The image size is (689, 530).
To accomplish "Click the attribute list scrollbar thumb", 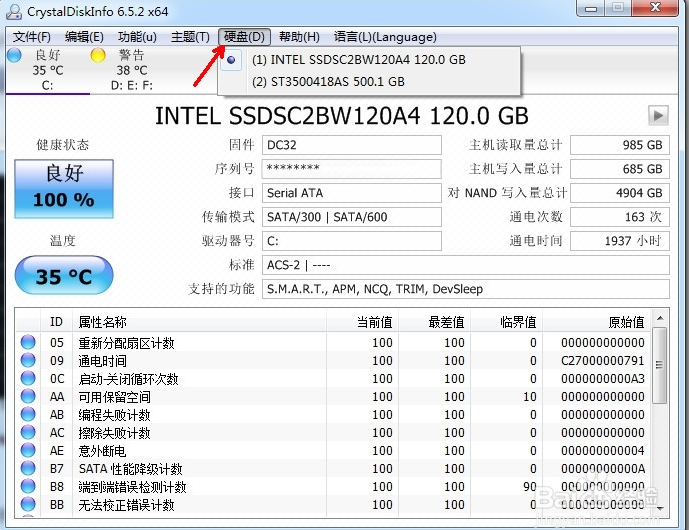I will point(660,365).
